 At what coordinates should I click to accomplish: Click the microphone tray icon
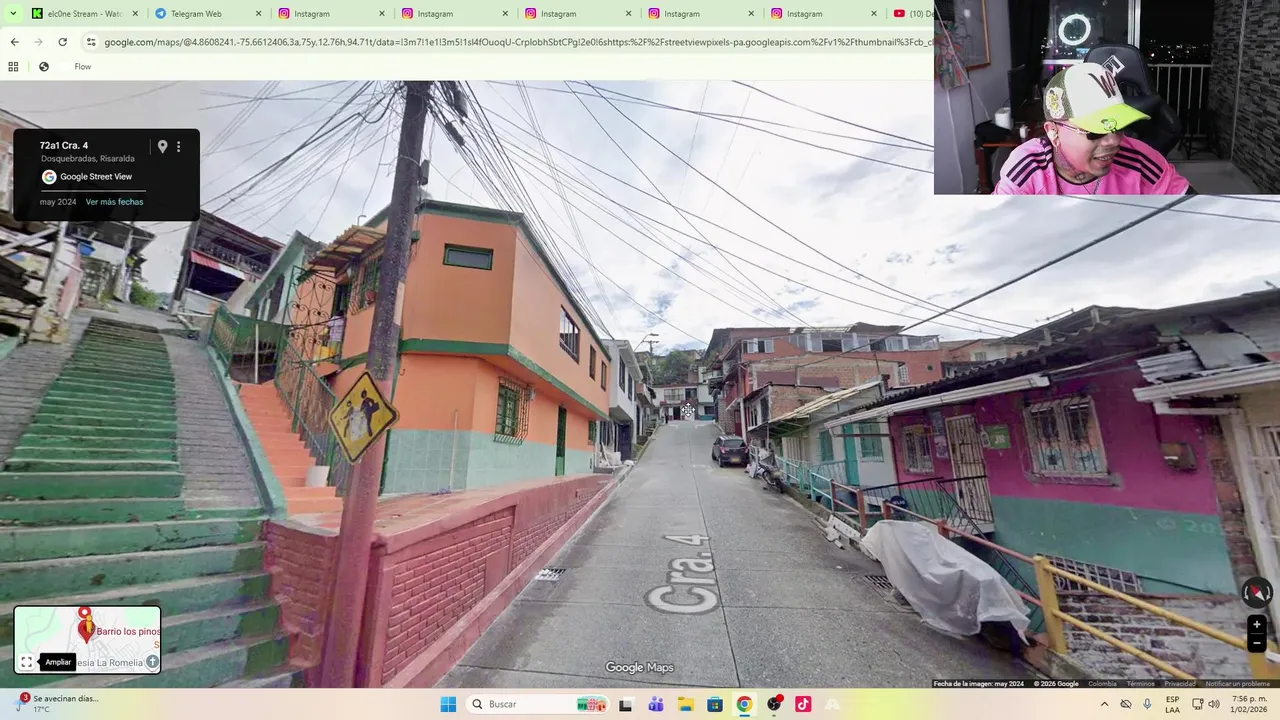[1147, 704]
